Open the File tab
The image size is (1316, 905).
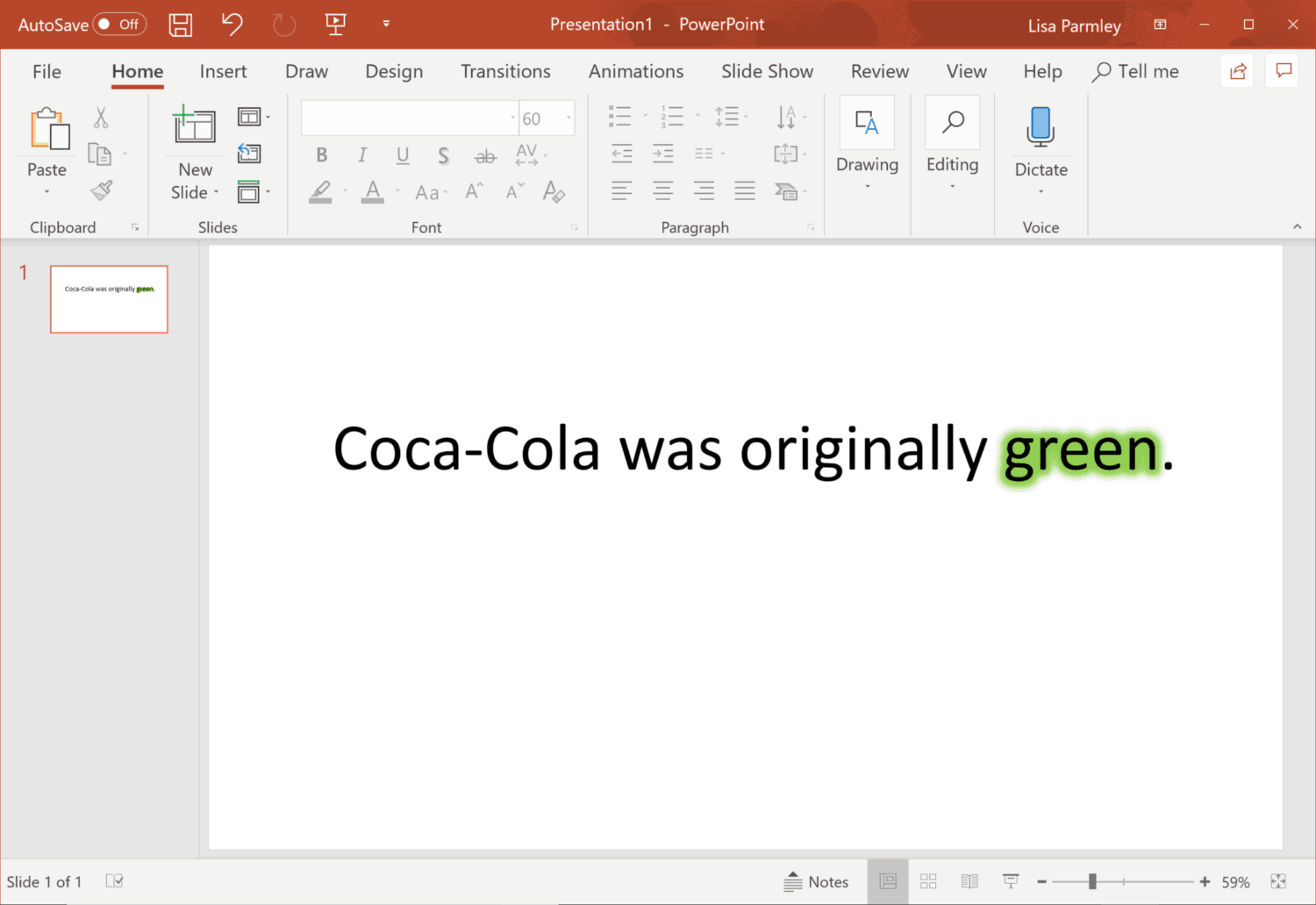46,72
